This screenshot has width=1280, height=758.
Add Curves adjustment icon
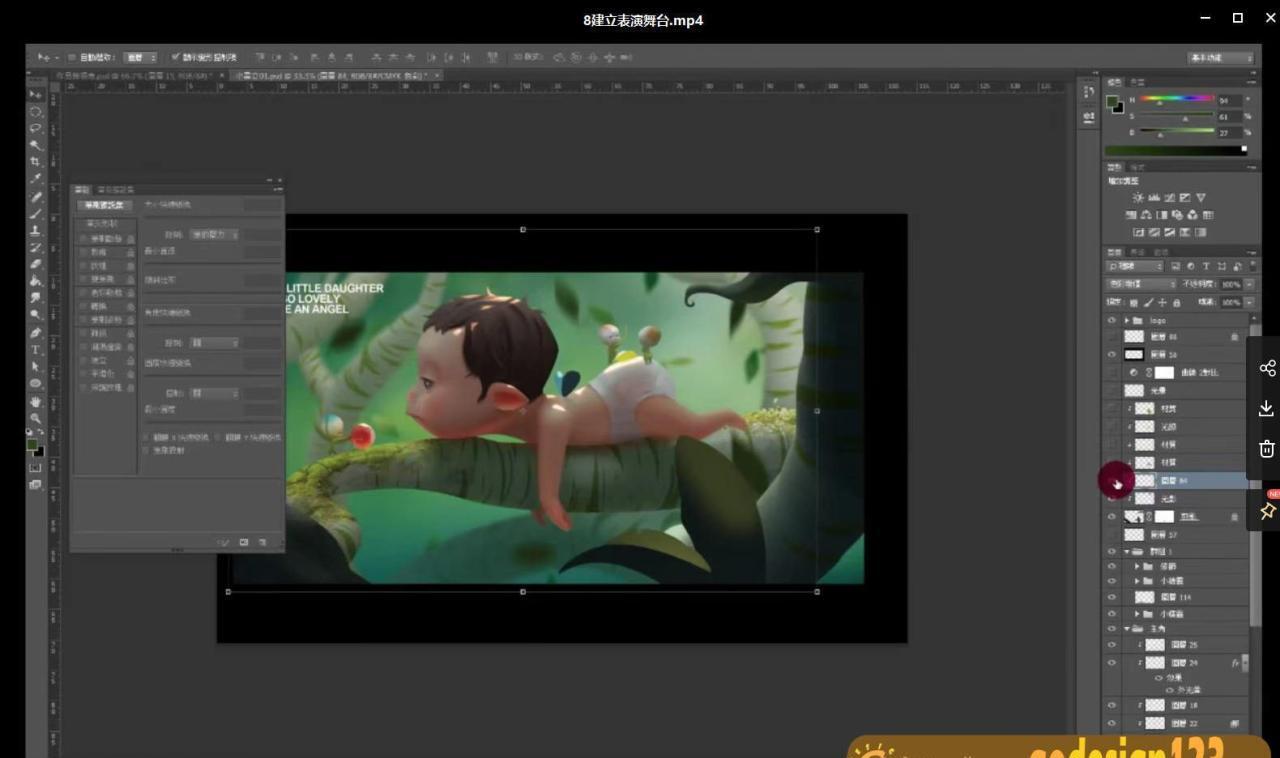pos(1169,198)
